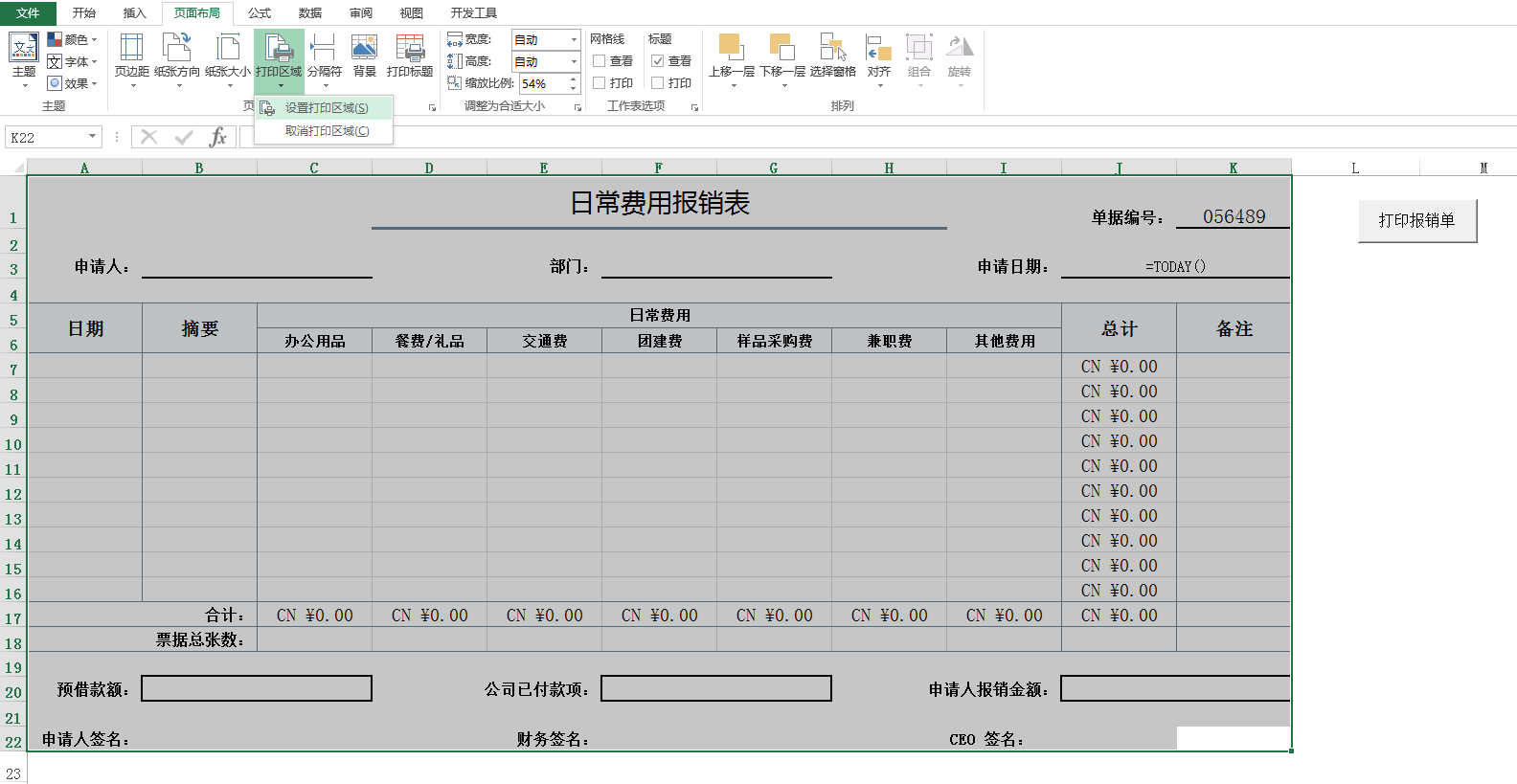Open the Name Box dropdown arrow
This screenshot has height=784, width=1517.
[x=92, y=137]
